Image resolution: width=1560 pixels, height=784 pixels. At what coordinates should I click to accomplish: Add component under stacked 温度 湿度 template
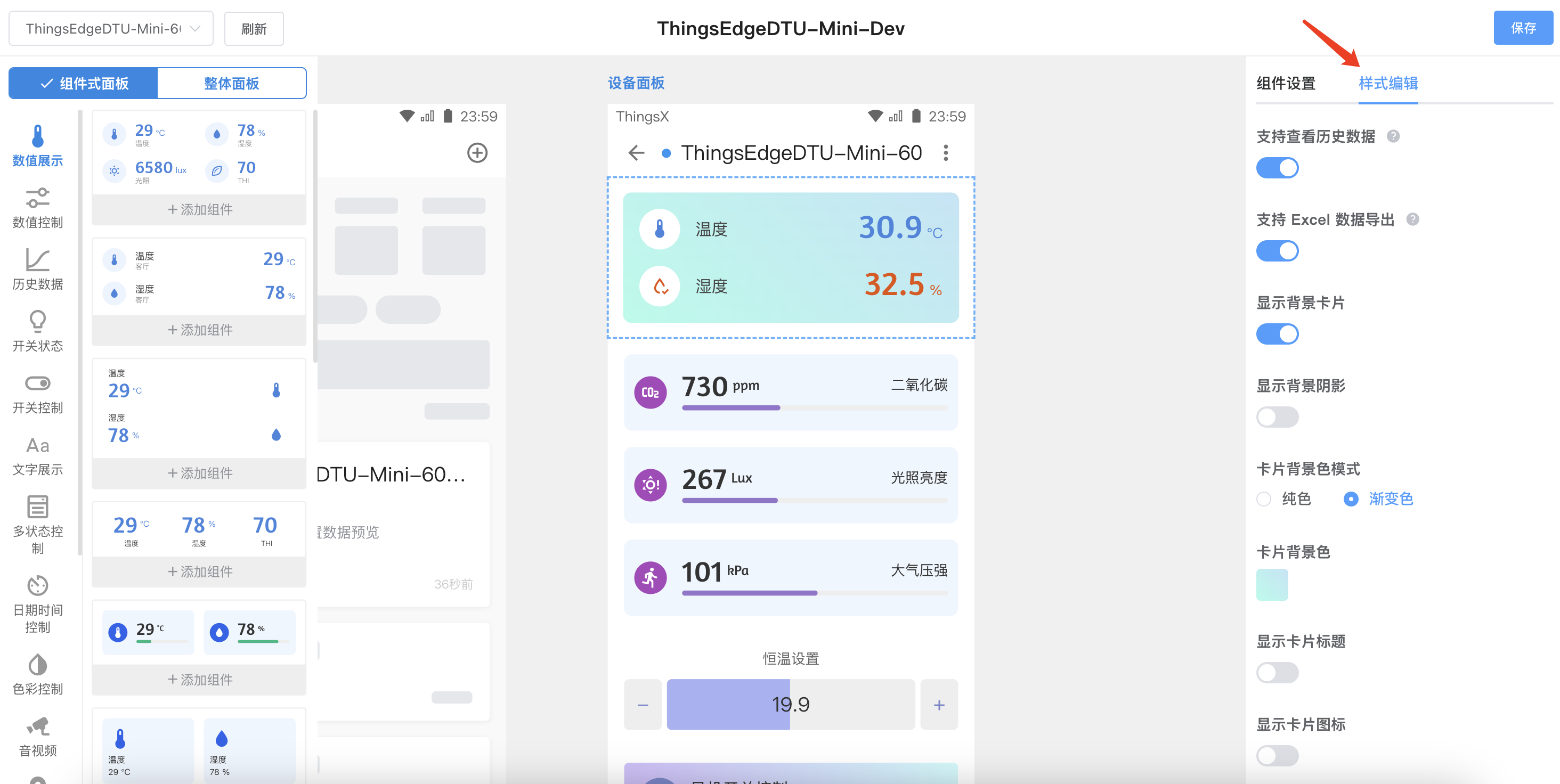click(x=199, y=473)
